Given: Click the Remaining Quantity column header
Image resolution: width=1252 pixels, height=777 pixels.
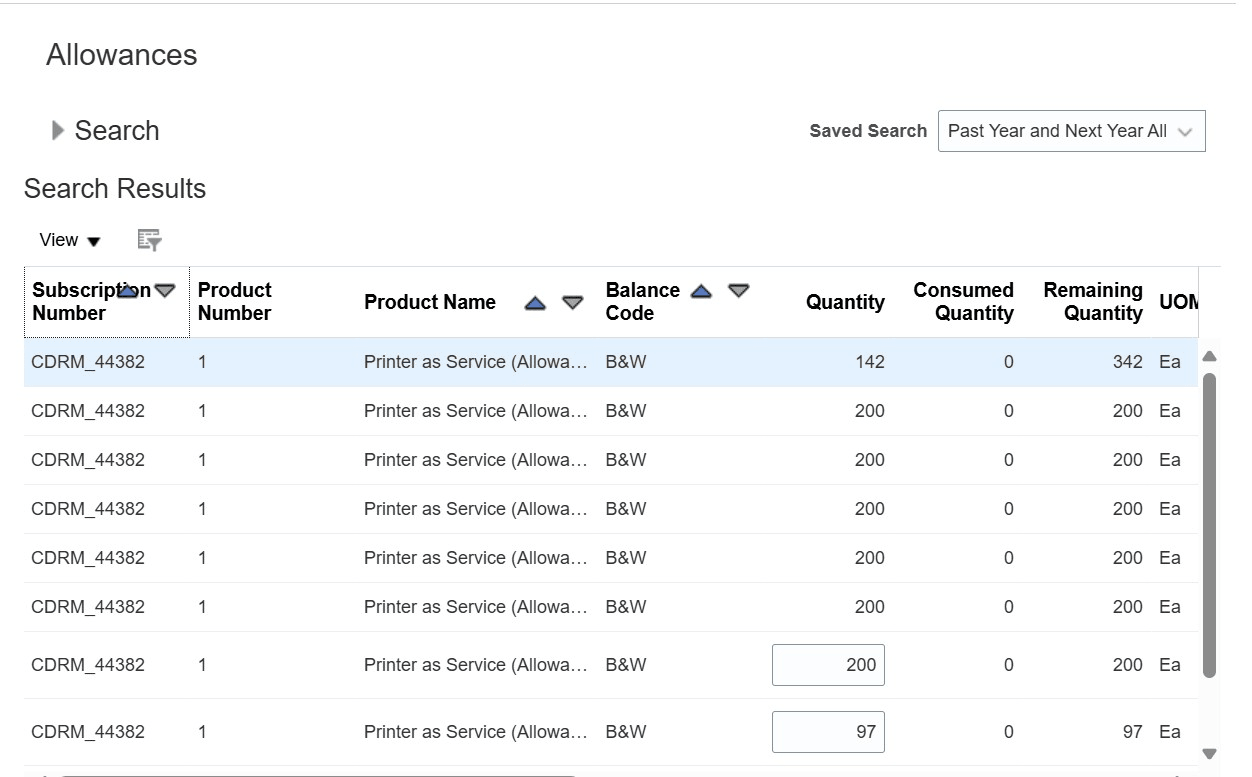Looking at the screenshot, I should 1092,302.
